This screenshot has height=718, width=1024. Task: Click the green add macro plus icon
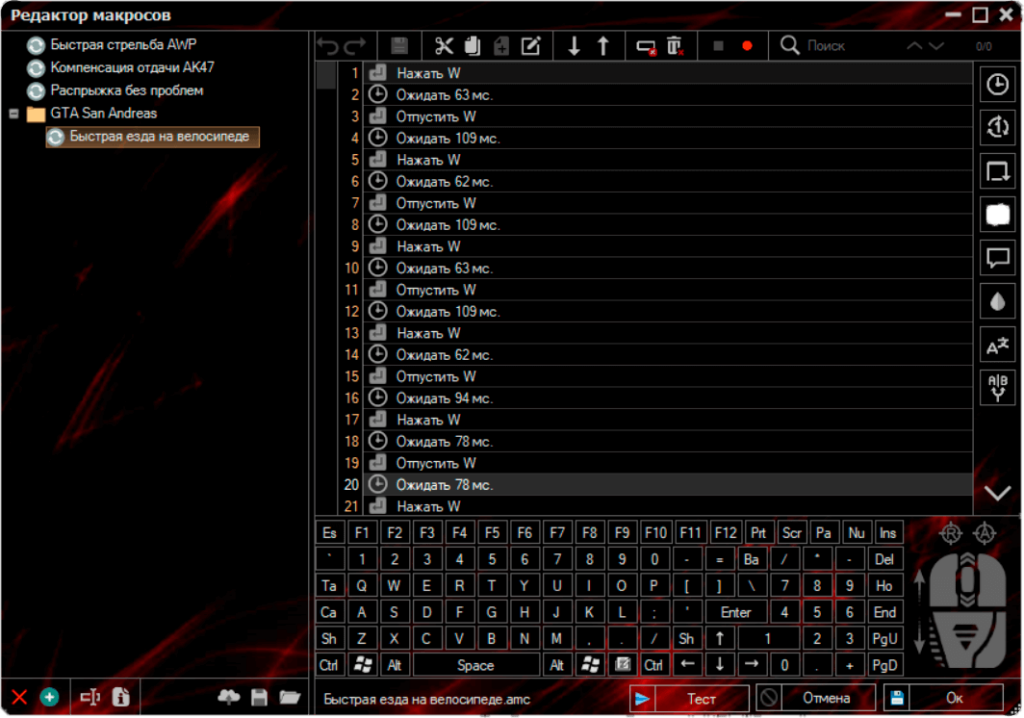[x=49, y=697]
